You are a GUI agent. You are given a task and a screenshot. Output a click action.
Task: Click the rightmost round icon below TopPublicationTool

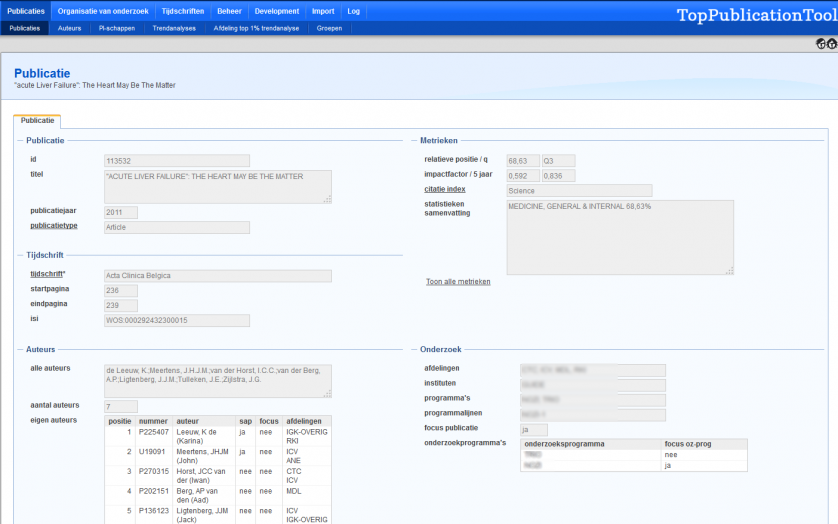[x=832, y=44]
